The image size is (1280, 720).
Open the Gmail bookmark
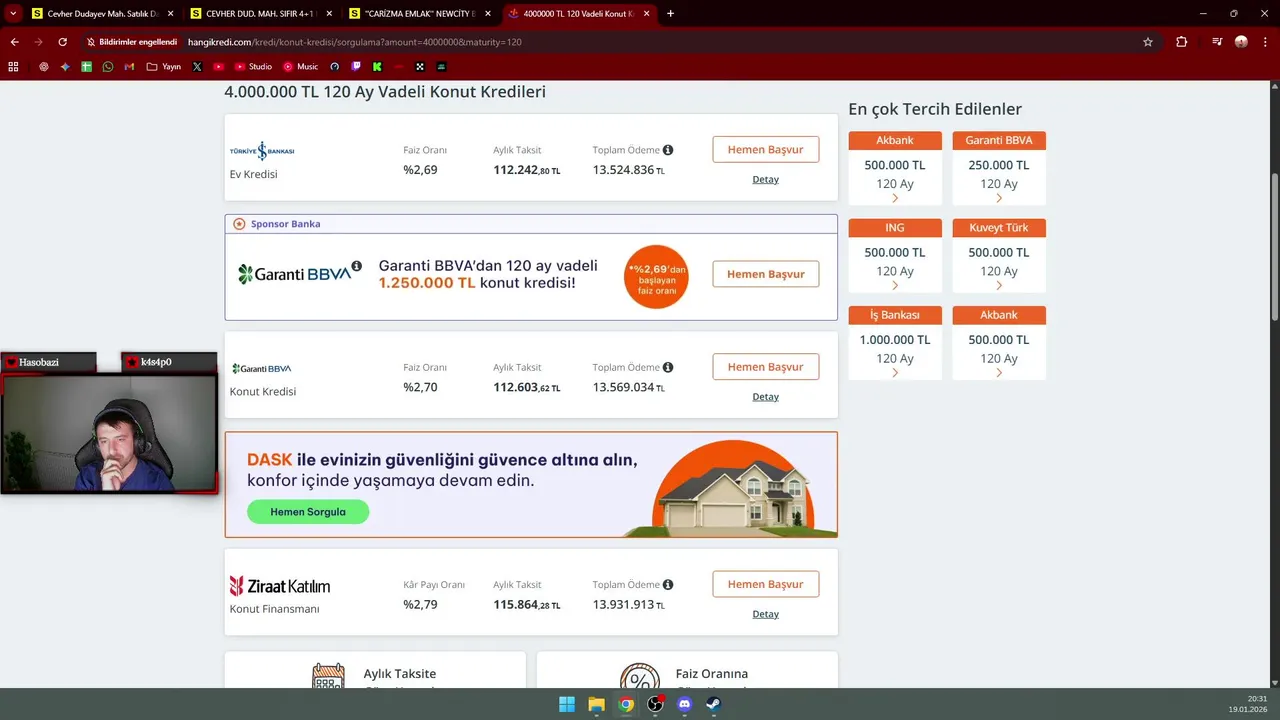pyautogui.click(x=129, y=67)
